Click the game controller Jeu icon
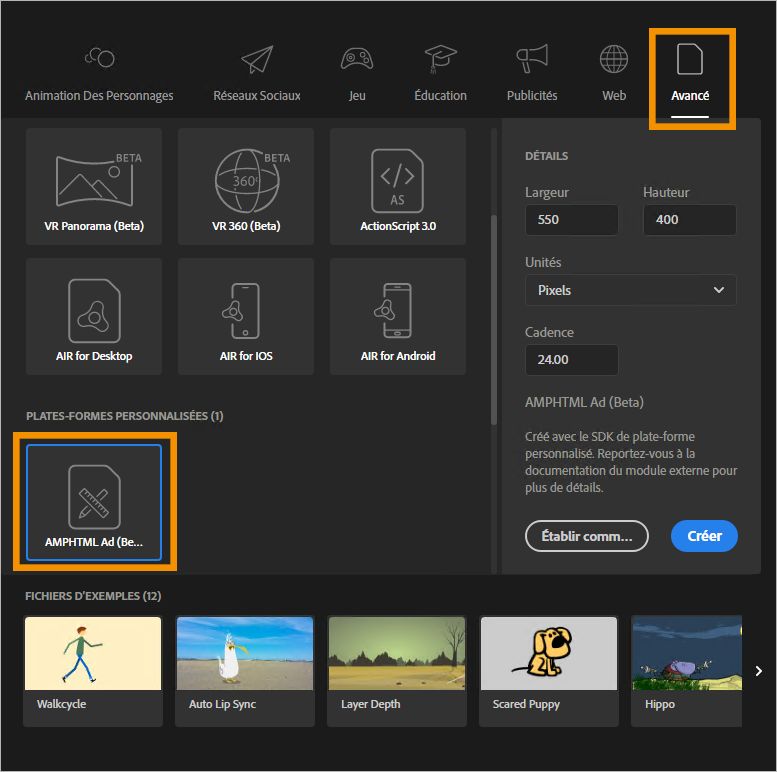The height and width of the screenshot is (772, 777). click(x=357, y=59)
